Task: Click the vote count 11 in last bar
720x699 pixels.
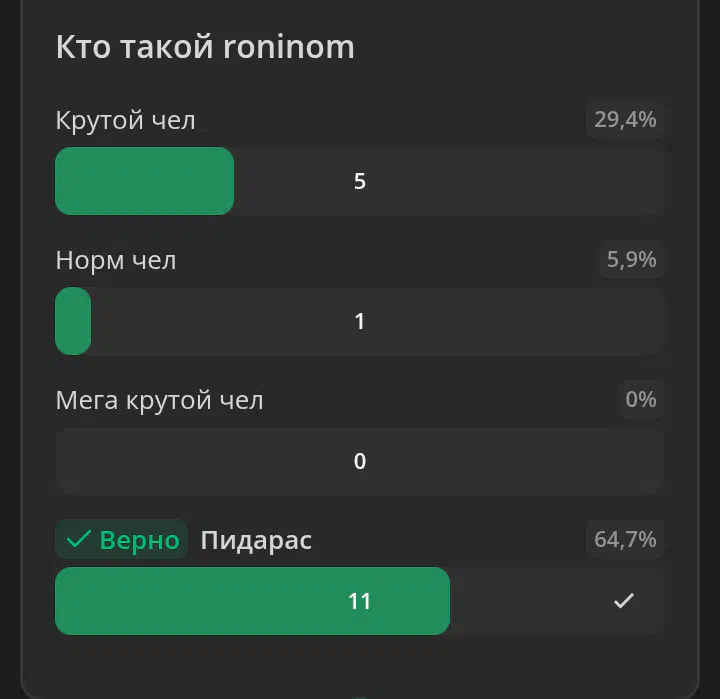Action: pyautogui.click(x=360, y=601)
